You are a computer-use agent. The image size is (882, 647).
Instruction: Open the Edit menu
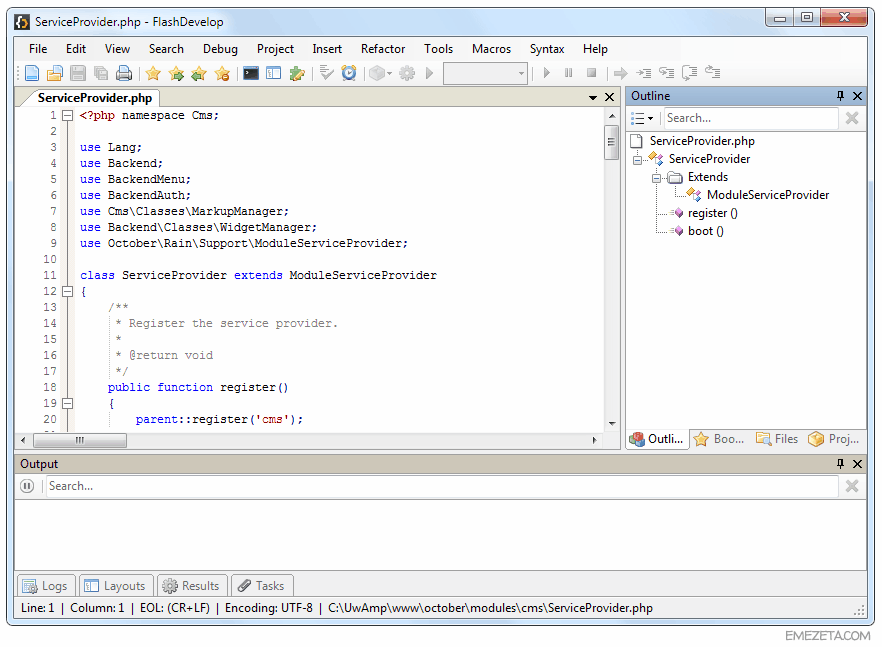click(x=76, y=49)
